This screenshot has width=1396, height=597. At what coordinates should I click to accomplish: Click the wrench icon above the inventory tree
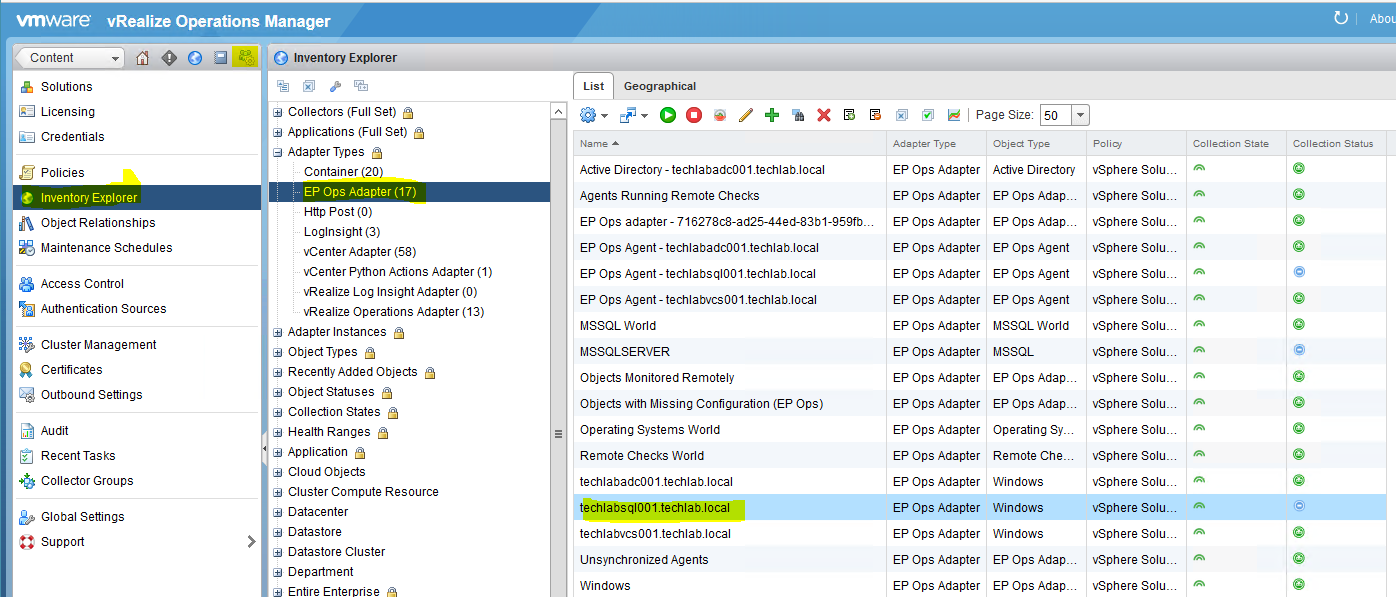pyautogui.click(x=335, y=87)
